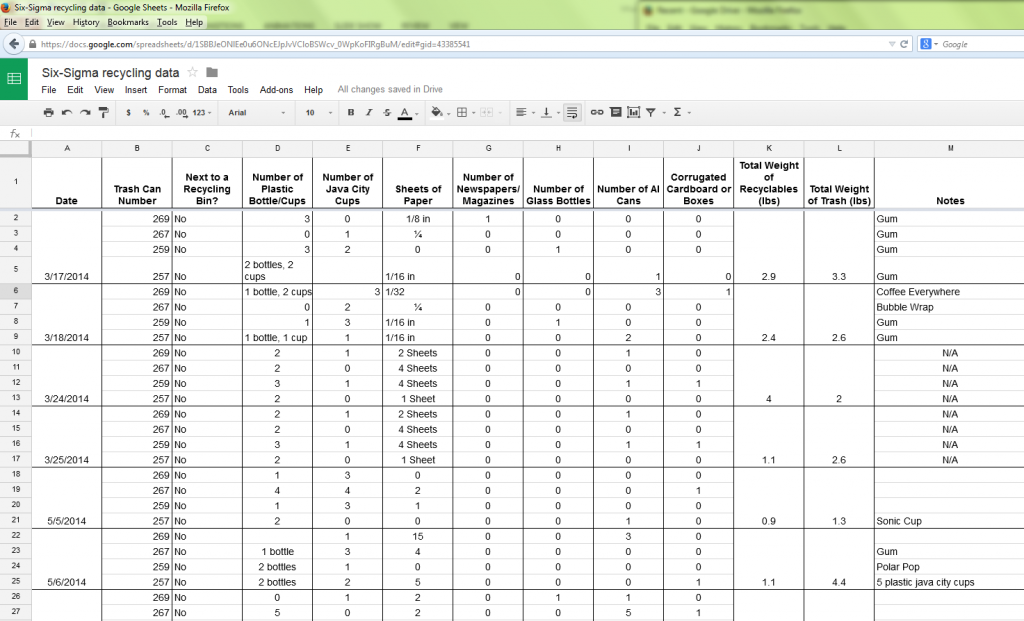
Task: Click the Insert link icon
Action: click(x=597, y=113)
